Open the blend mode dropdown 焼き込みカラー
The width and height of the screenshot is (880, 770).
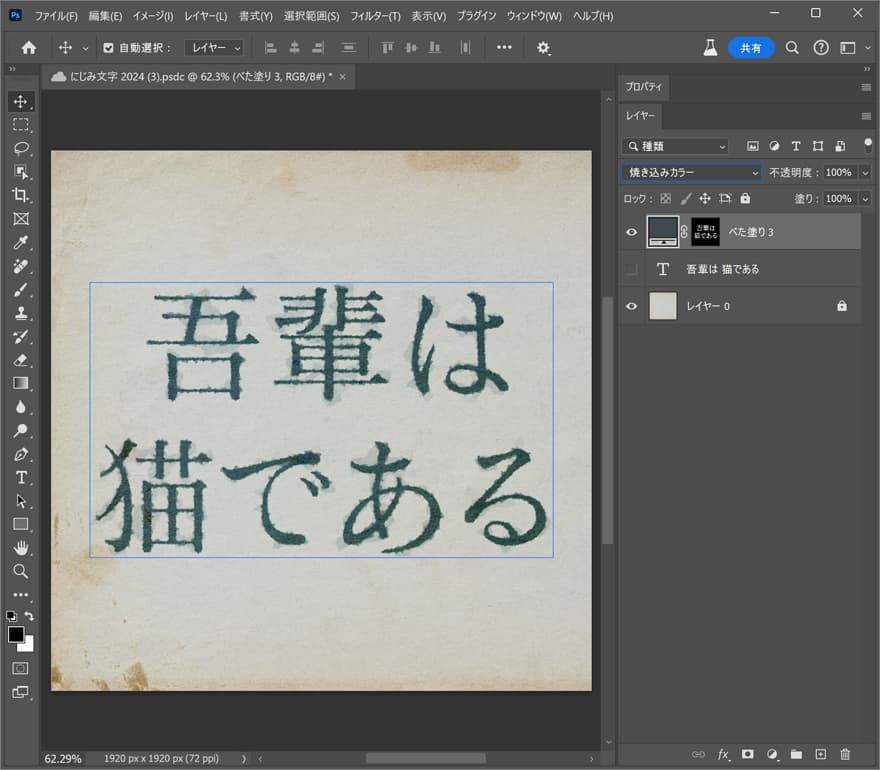[691, 172]
